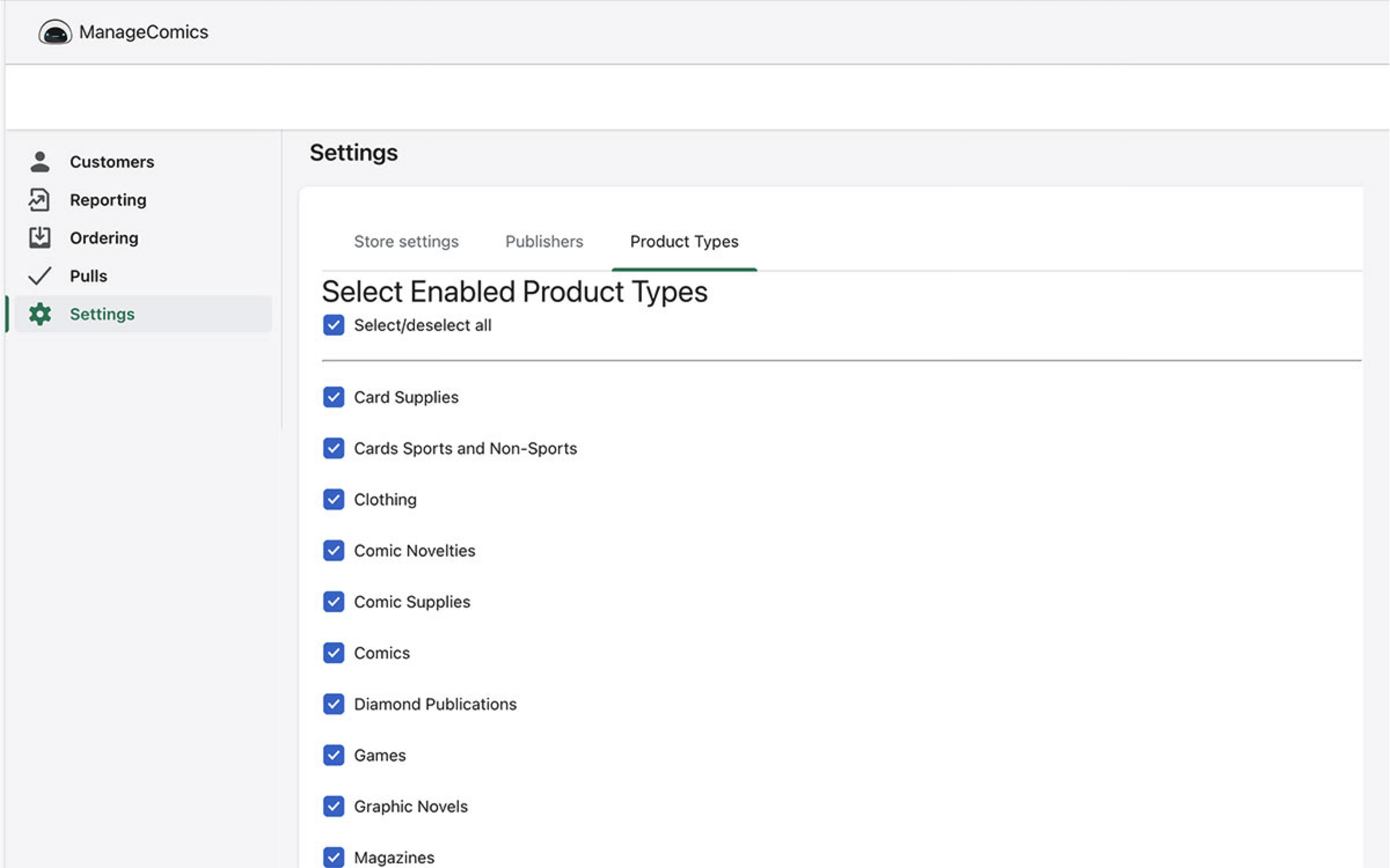Open Pulls from the sidebar

click(89, 276)
